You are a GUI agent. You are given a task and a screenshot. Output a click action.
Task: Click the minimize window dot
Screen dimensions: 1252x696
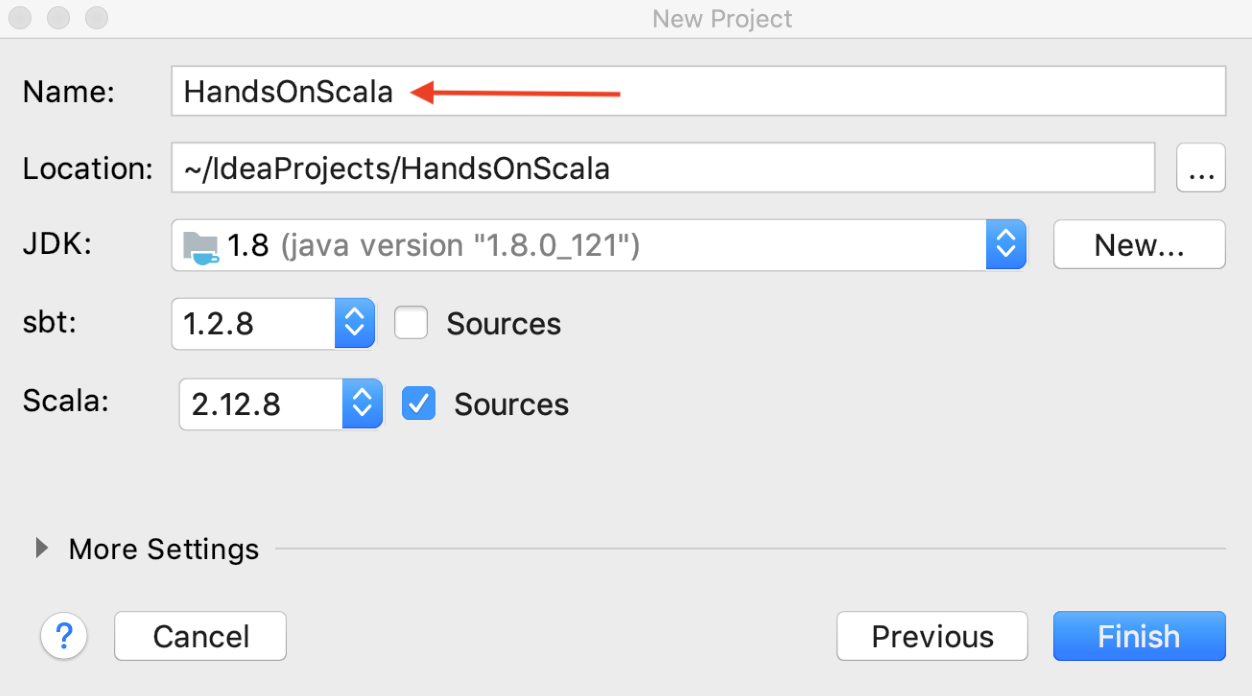[58, 18]
